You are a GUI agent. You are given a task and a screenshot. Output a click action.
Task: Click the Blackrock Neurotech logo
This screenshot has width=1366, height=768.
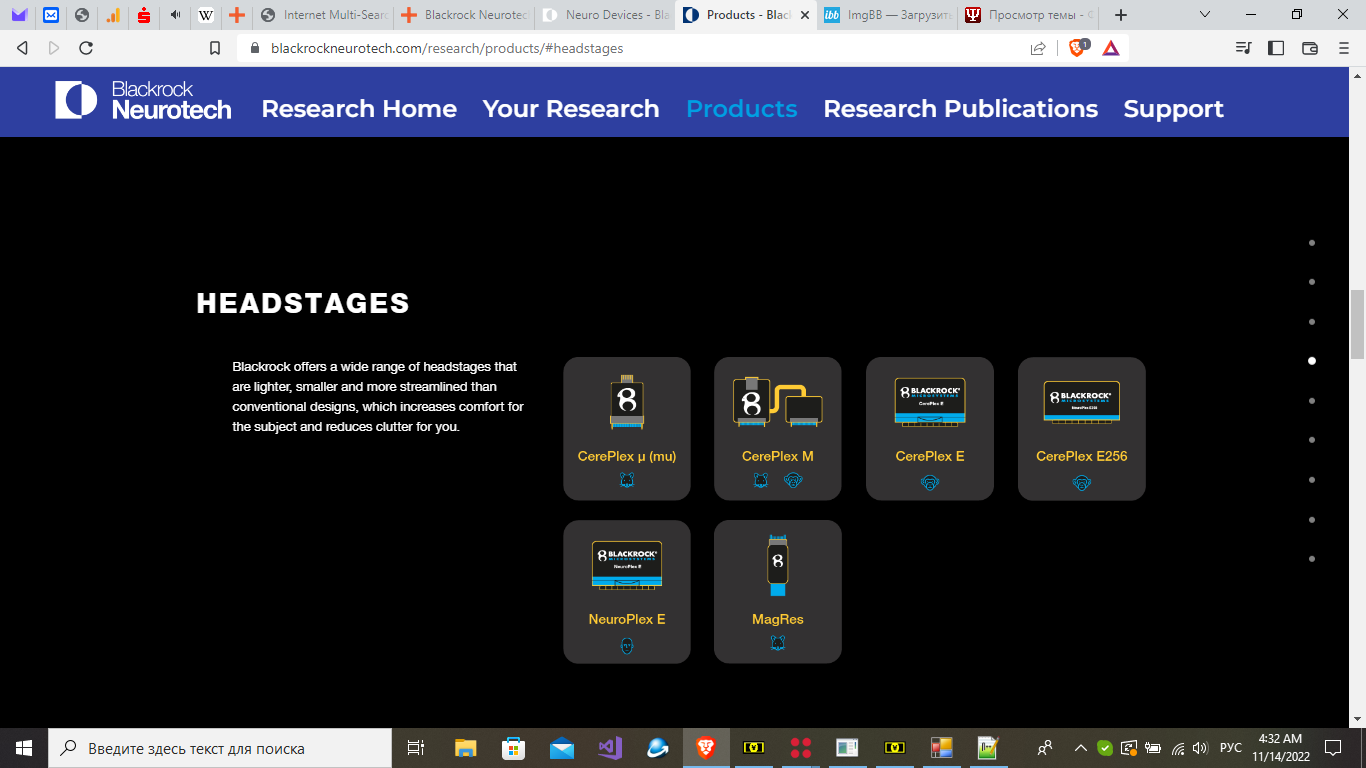click(143, 101)
